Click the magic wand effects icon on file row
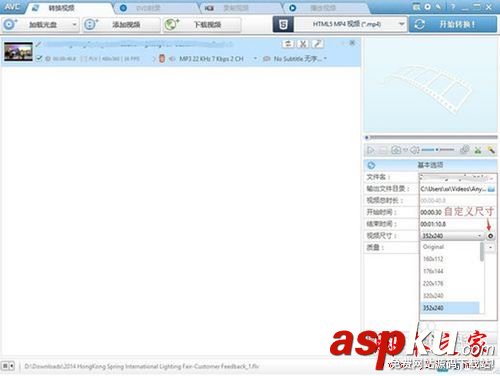500x376 pixels. tap(318, 44)
